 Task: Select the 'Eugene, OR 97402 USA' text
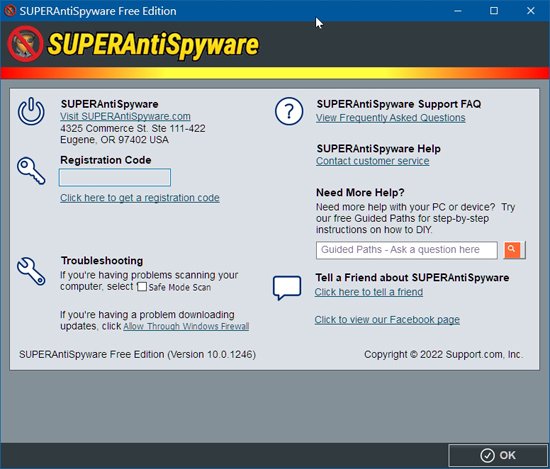(114, 140)
